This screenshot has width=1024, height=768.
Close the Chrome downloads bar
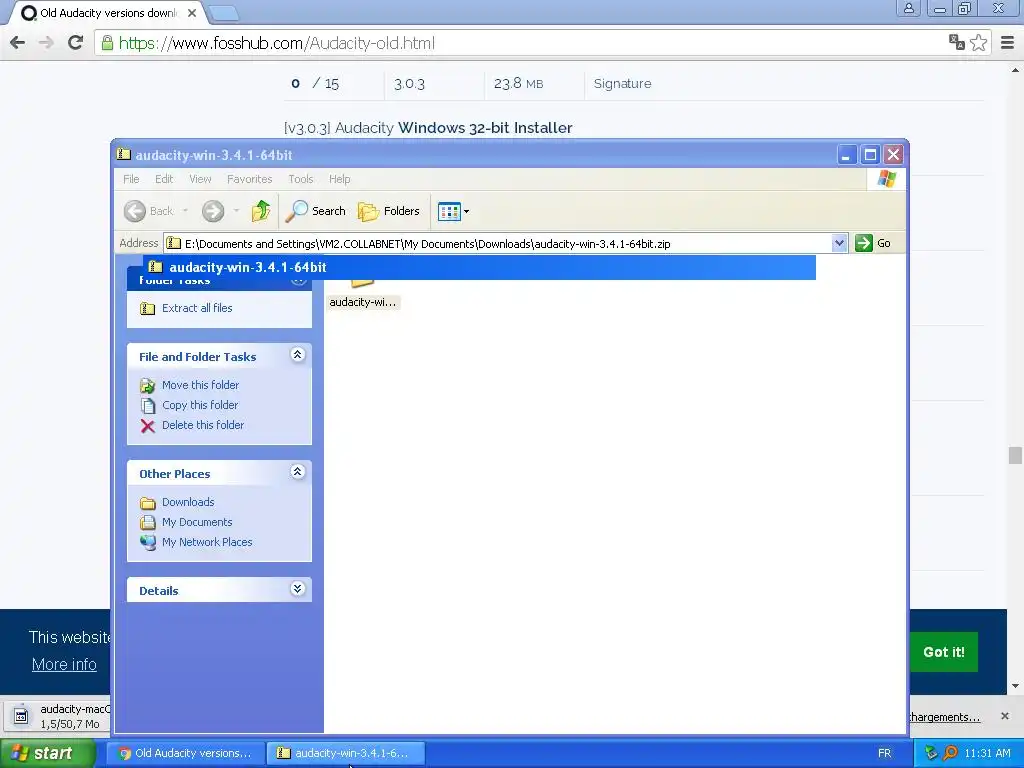1005,716
